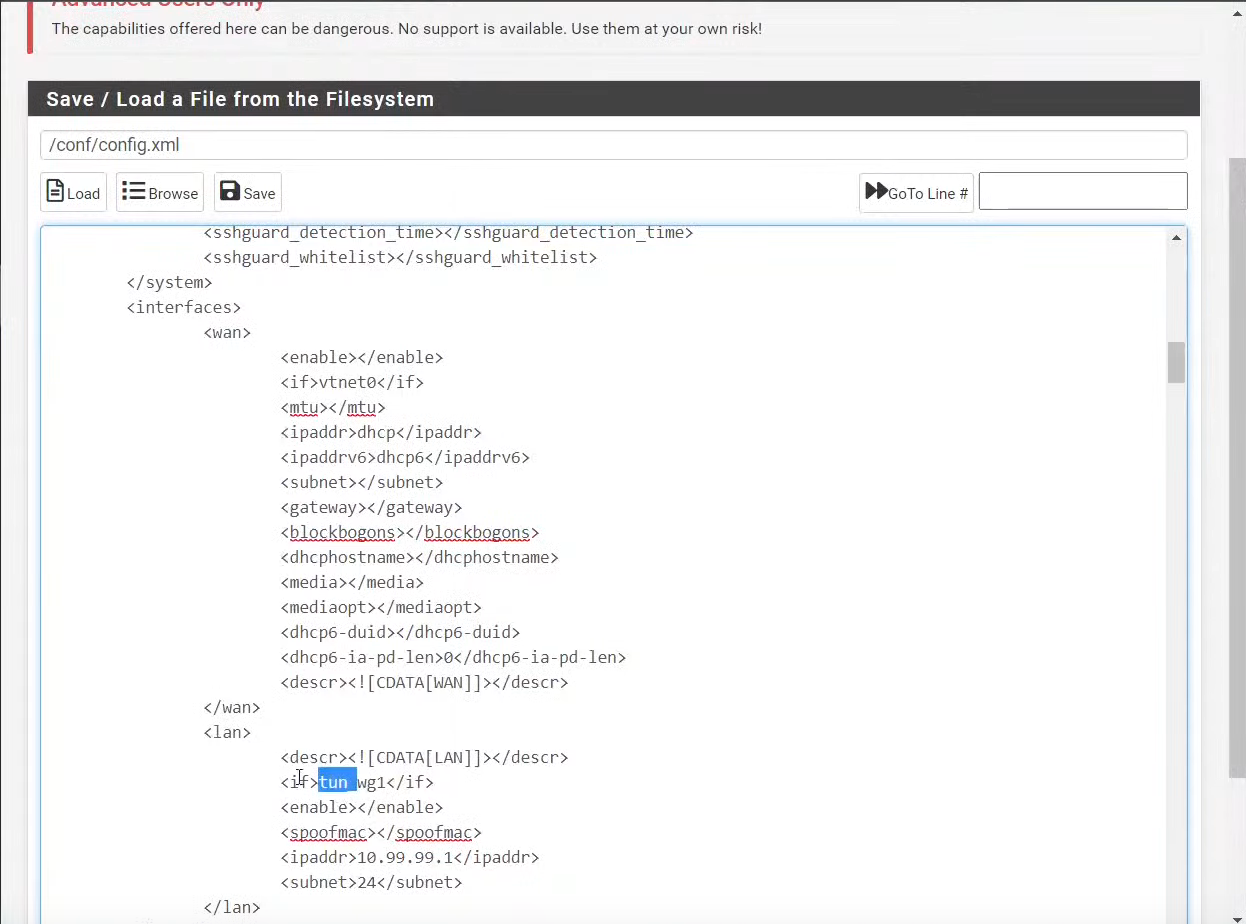Click the subnet 24 line under lan
This screenshot has width=1246, height=924.
[x=371, y=882]
